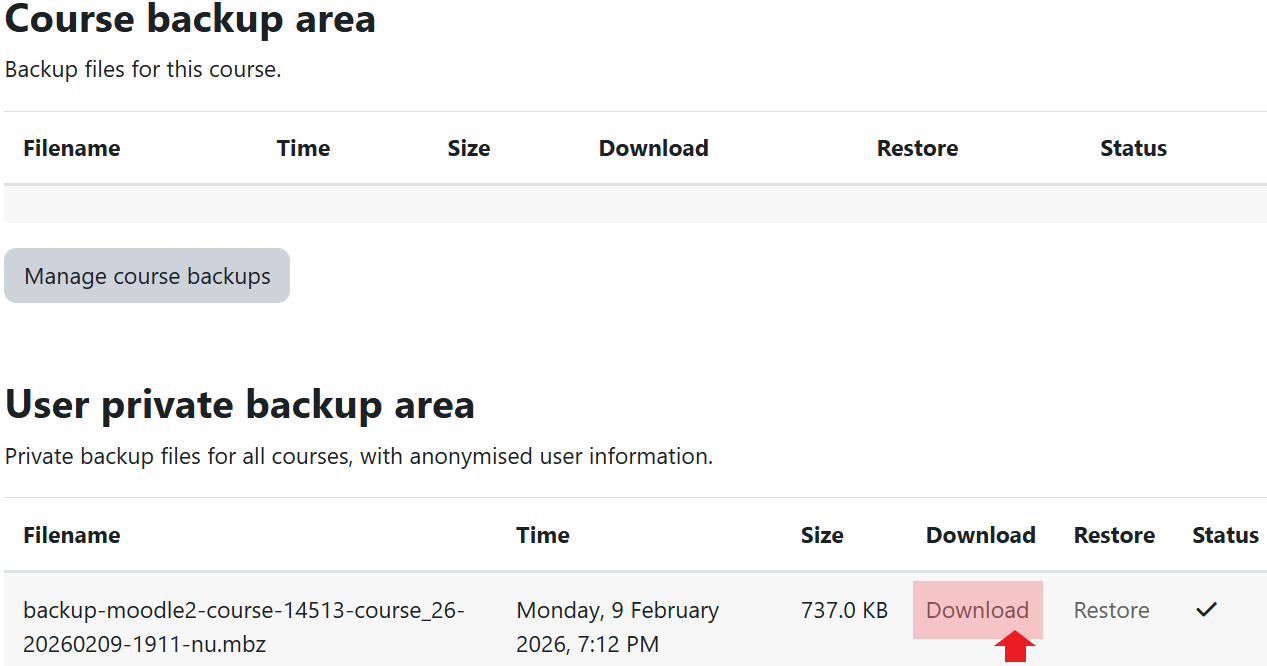Viewport: 1267px width, 666px height.
Task: Click the Filename header in Course backup area
Action: [71, 147]
